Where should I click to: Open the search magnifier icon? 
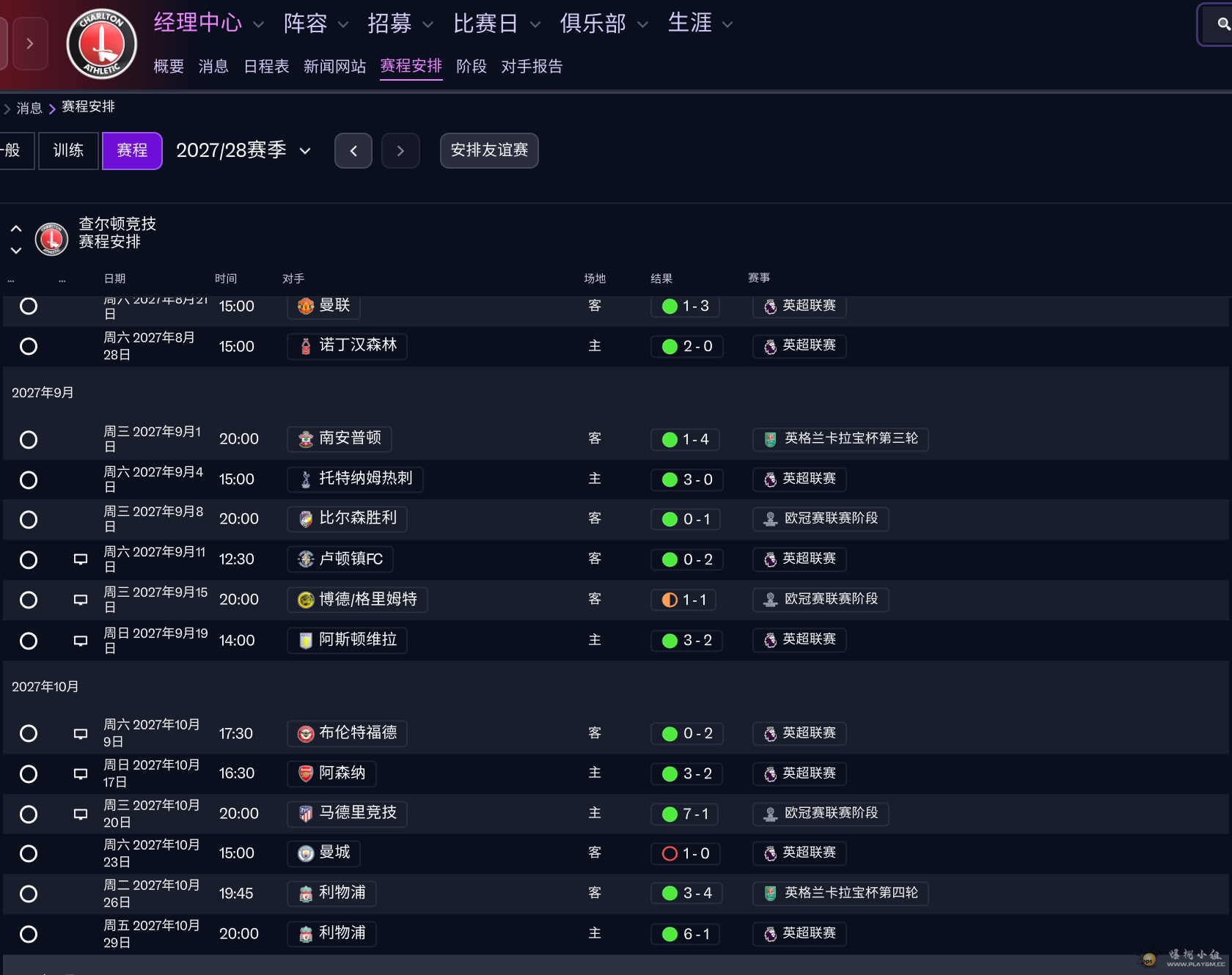pos(1223,24)
